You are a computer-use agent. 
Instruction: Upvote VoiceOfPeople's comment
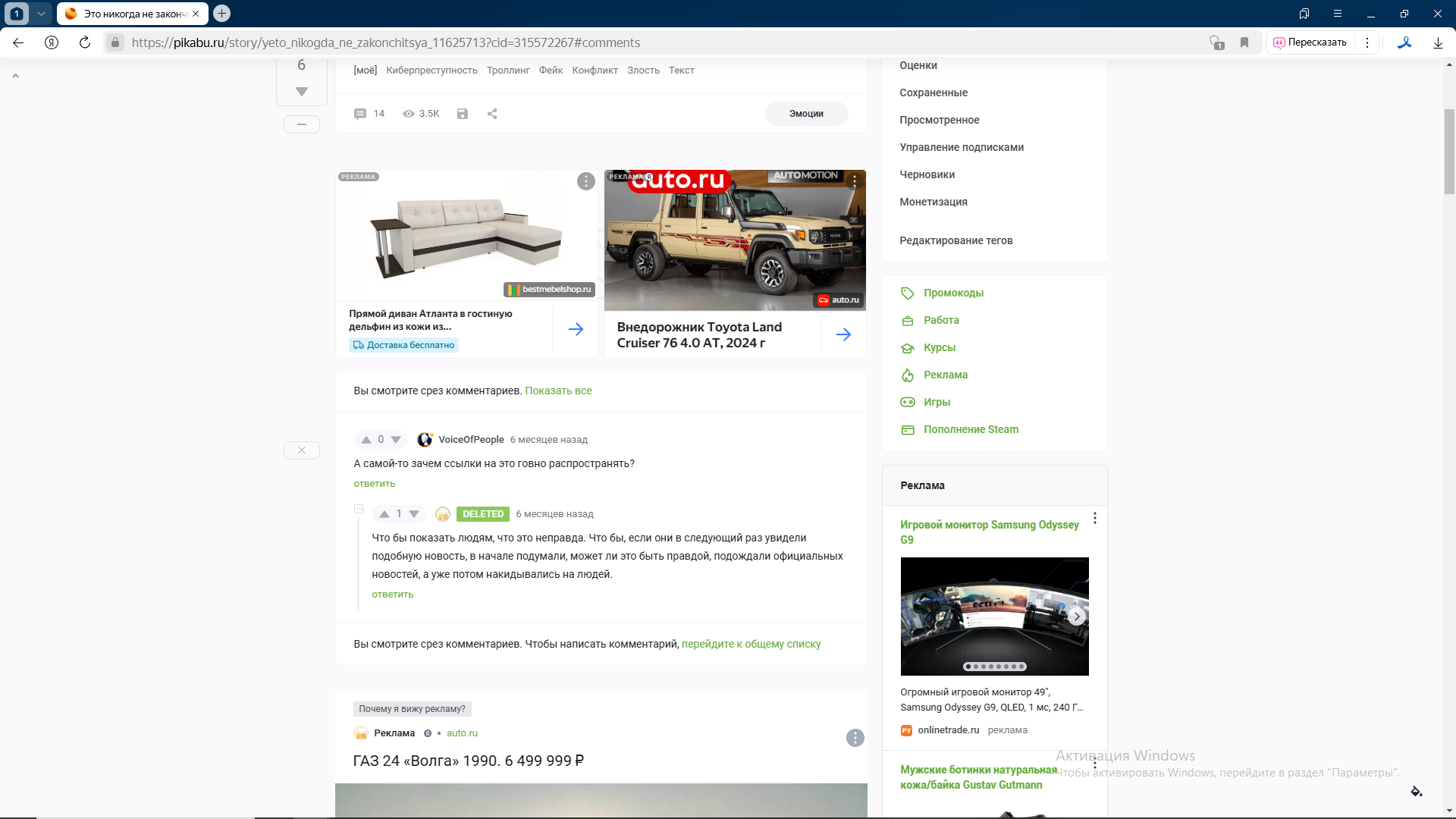pos(366,440)
